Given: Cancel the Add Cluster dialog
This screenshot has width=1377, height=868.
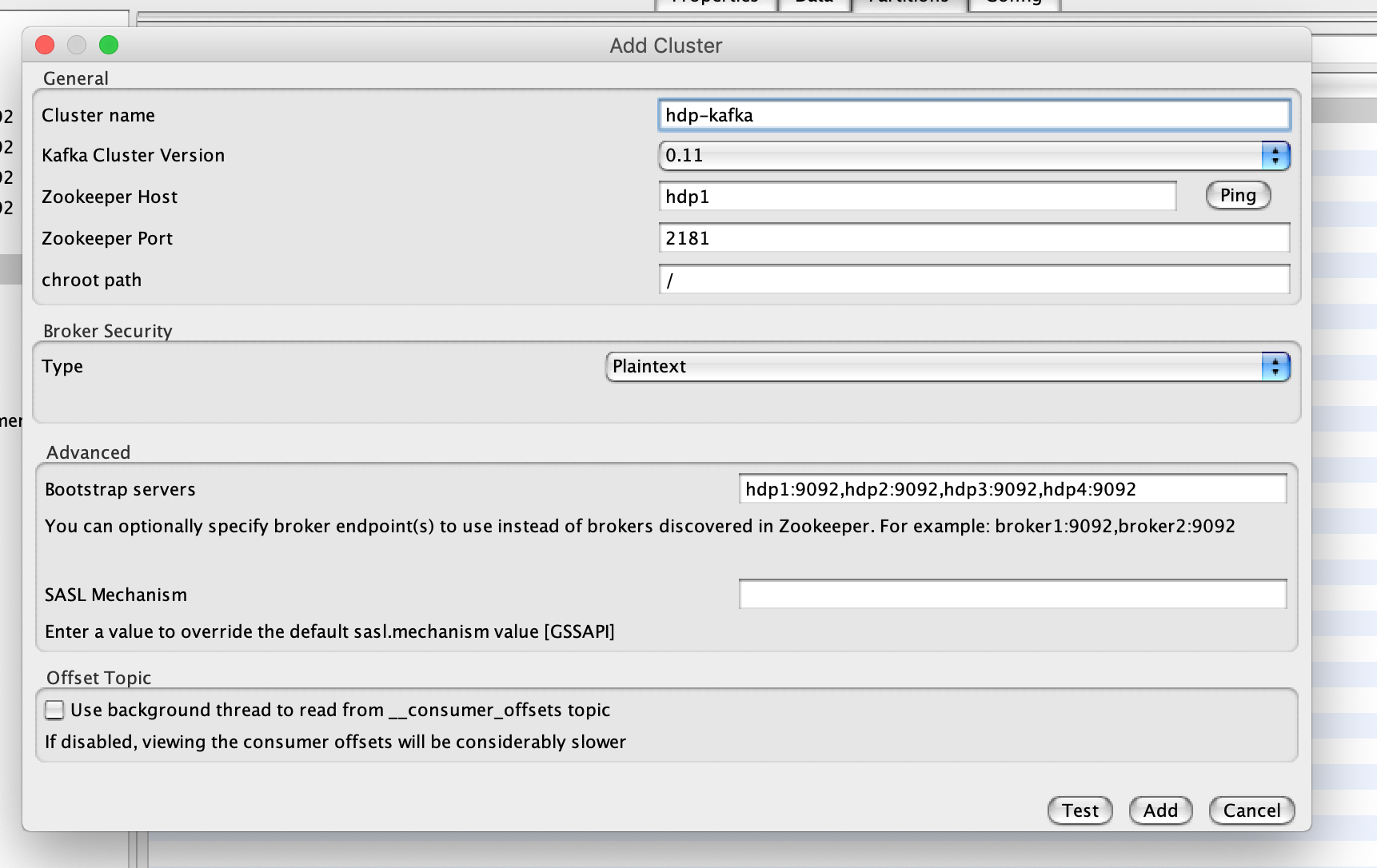Looking at the screenshot, I should click(1251, 810).
